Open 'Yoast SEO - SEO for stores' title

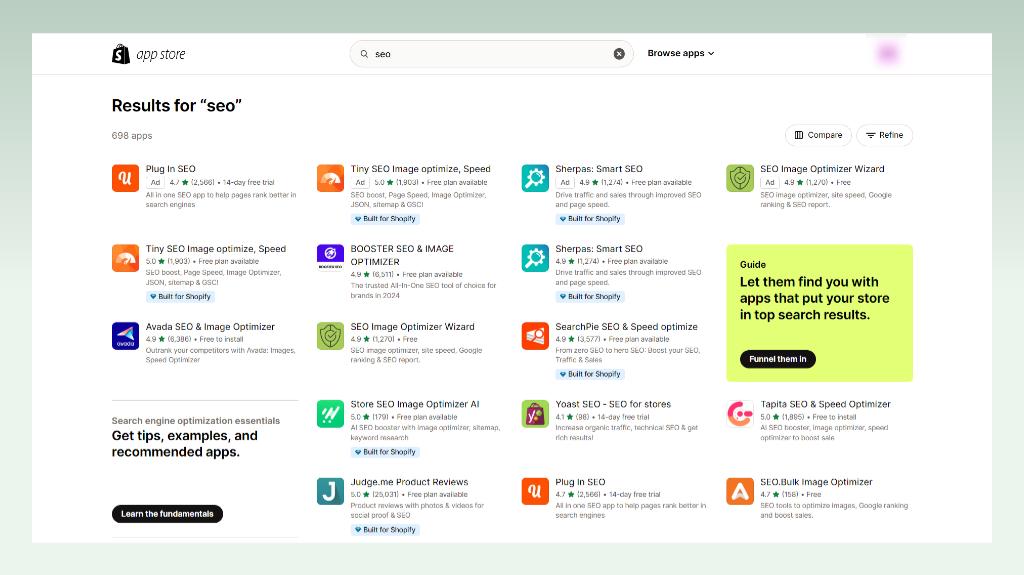(x=613, y=404)
